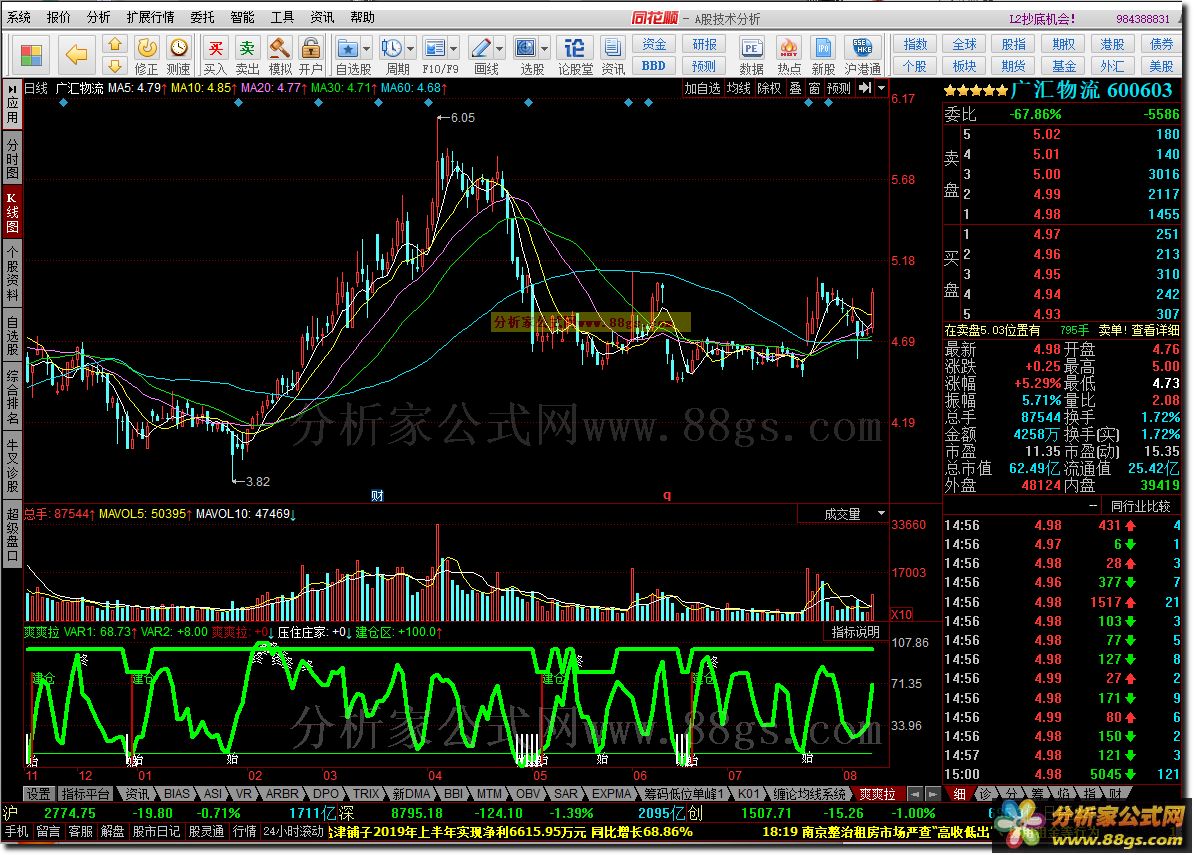The width and height of the screenshot is (1194, 855).
Task: Open the F10/F9 info icon
Action: (434, 48)
